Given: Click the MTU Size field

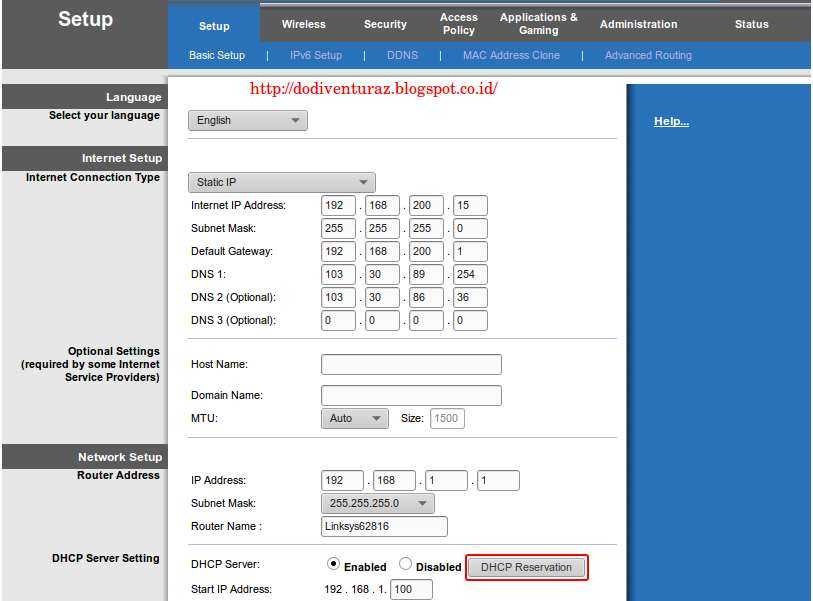Looking at the screenshot, I should click(447, 418).
